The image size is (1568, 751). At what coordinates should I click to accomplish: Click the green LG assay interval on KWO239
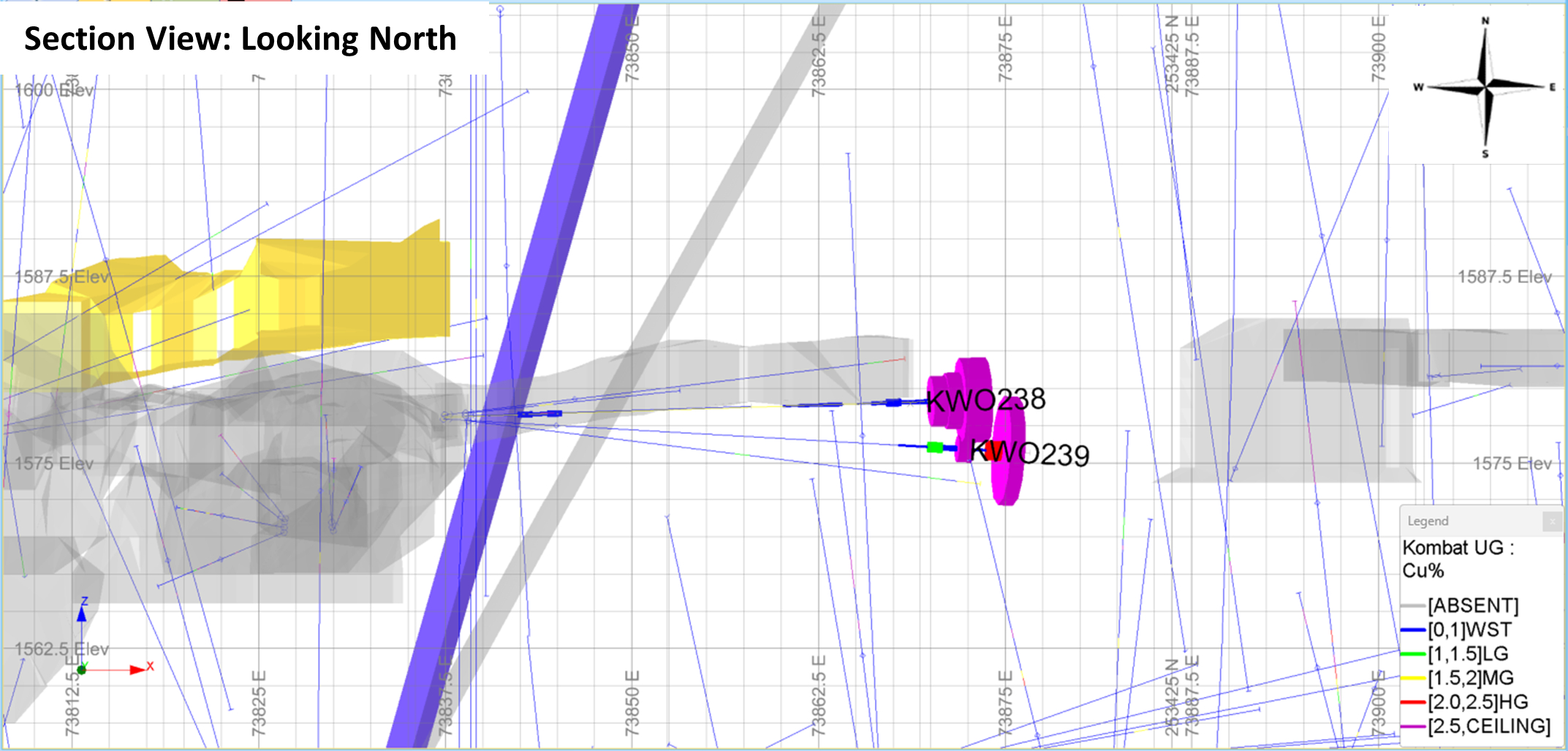(934, 447)
